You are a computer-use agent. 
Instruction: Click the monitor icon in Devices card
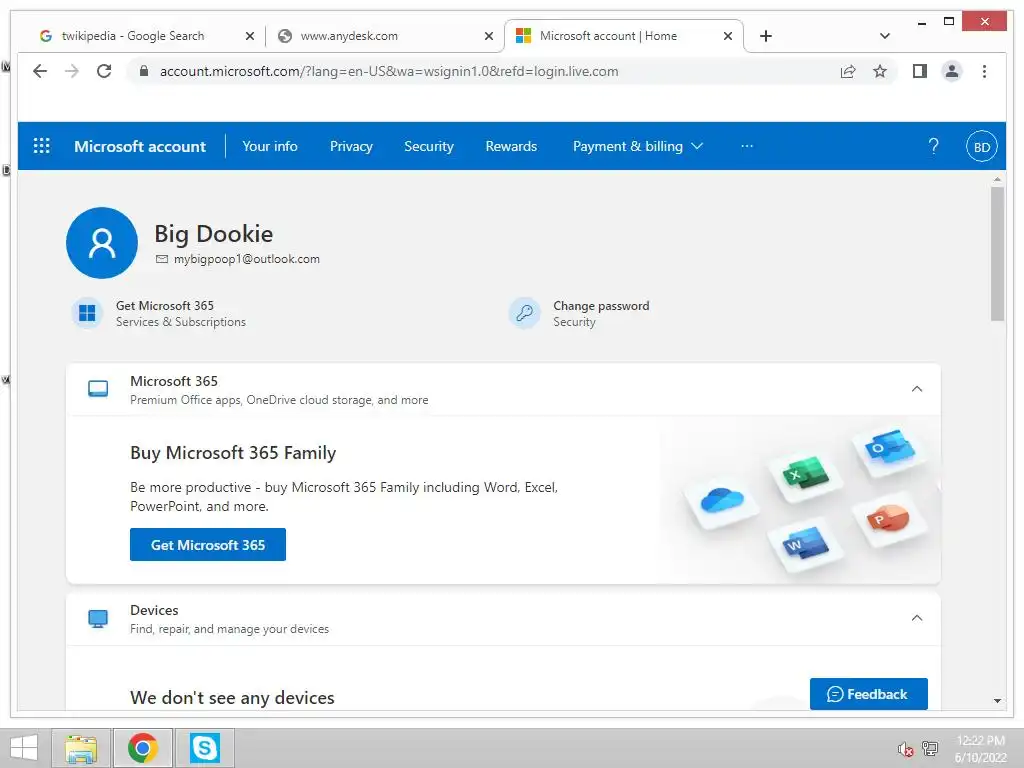tap(98, 618)
